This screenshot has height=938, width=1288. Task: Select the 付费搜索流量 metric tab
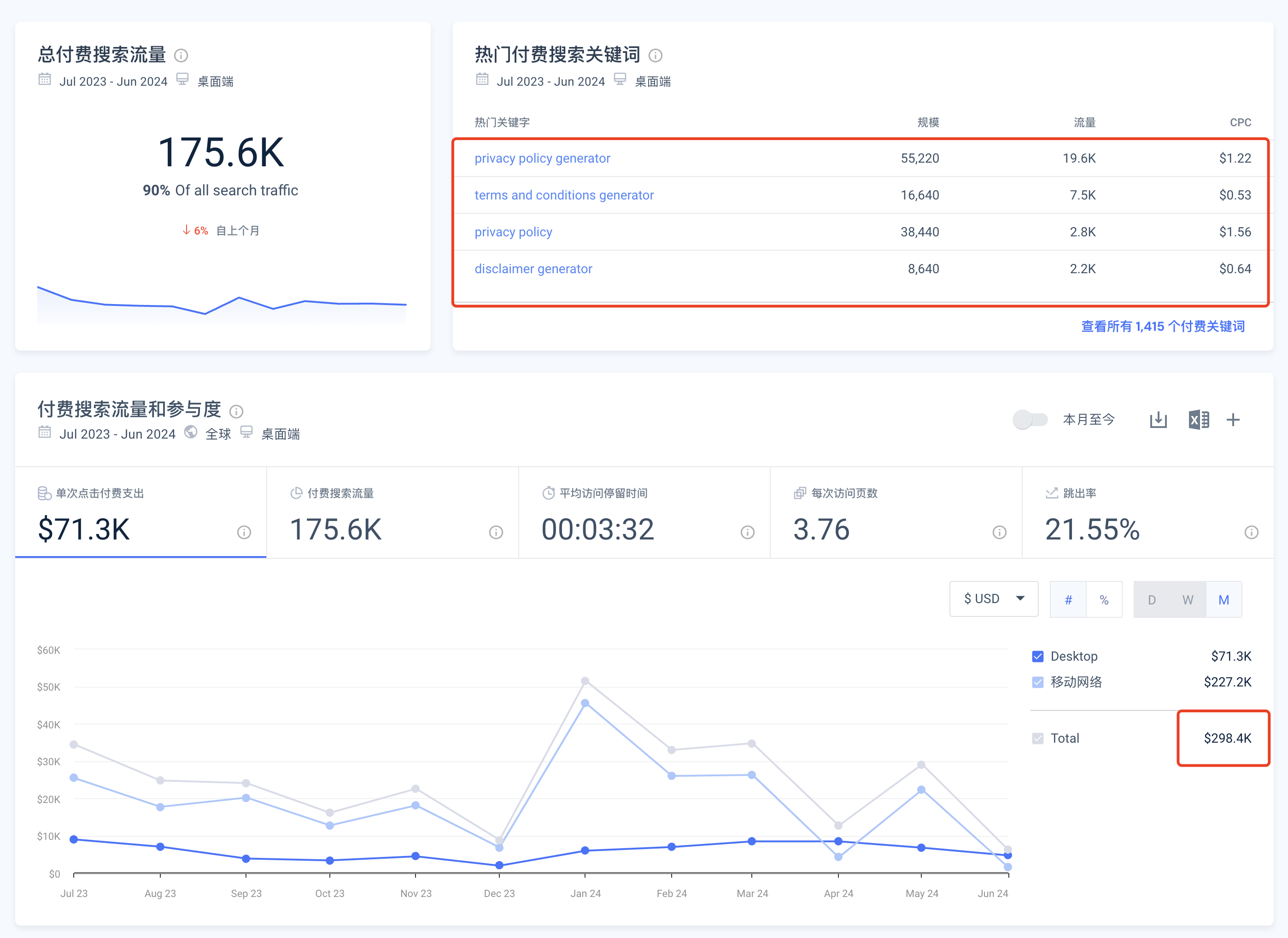392,513
